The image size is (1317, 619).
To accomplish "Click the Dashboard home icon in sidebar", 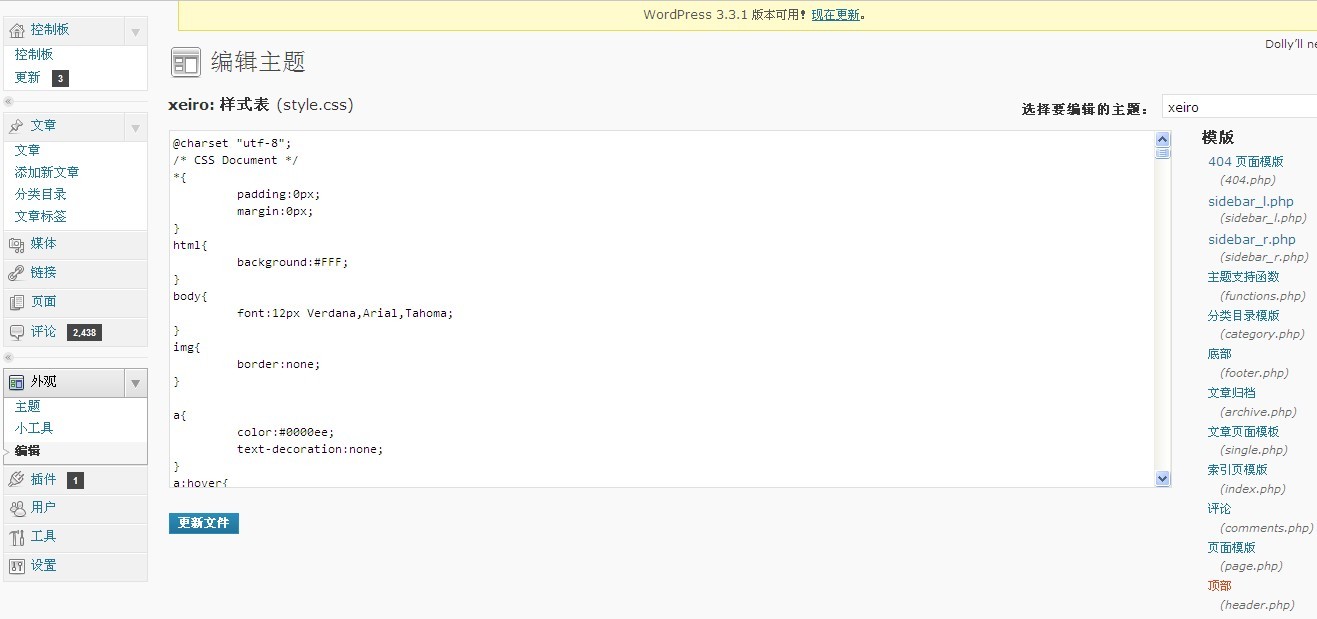I will point(16,30).
